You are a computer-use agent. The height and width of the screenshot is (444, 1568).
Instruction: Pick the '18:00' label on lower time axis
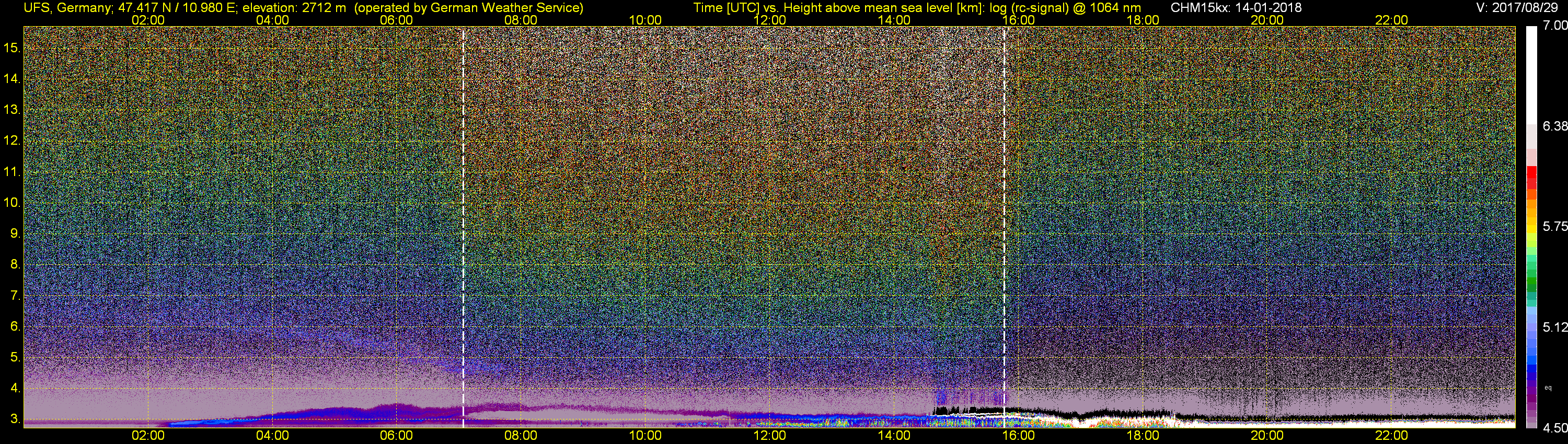click(x=1143, y=436)
